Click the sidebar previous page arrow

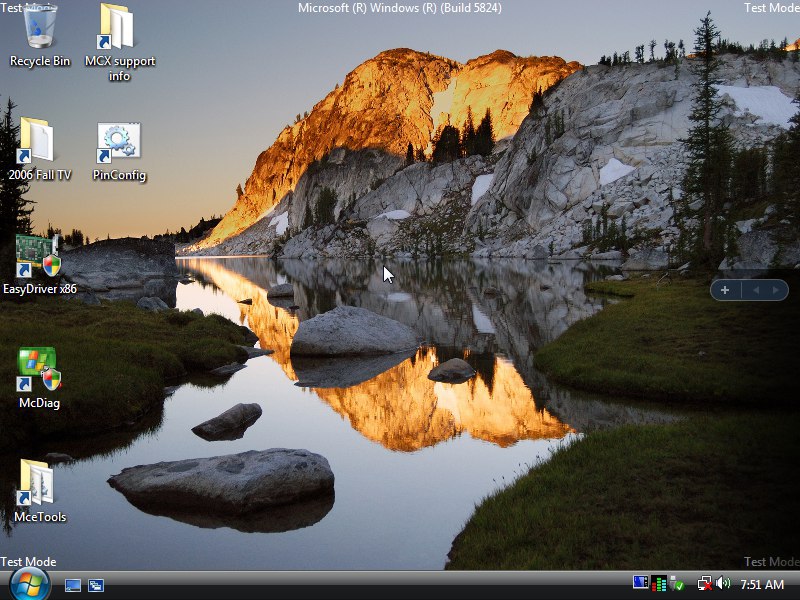756,290
